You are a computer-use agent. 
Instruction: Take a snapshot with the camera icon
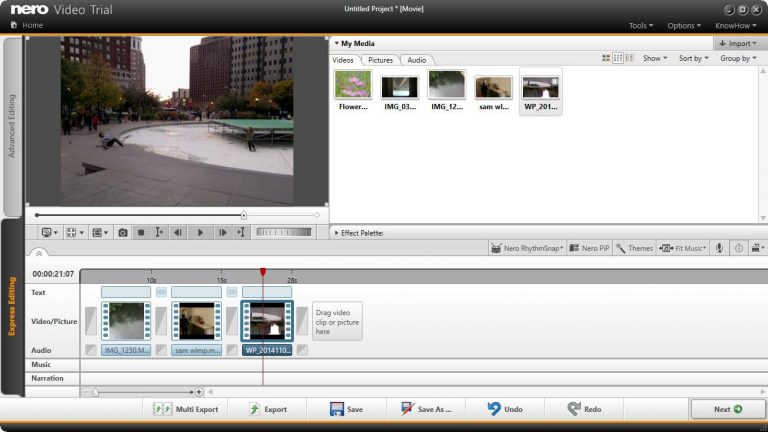coord(122,232)
